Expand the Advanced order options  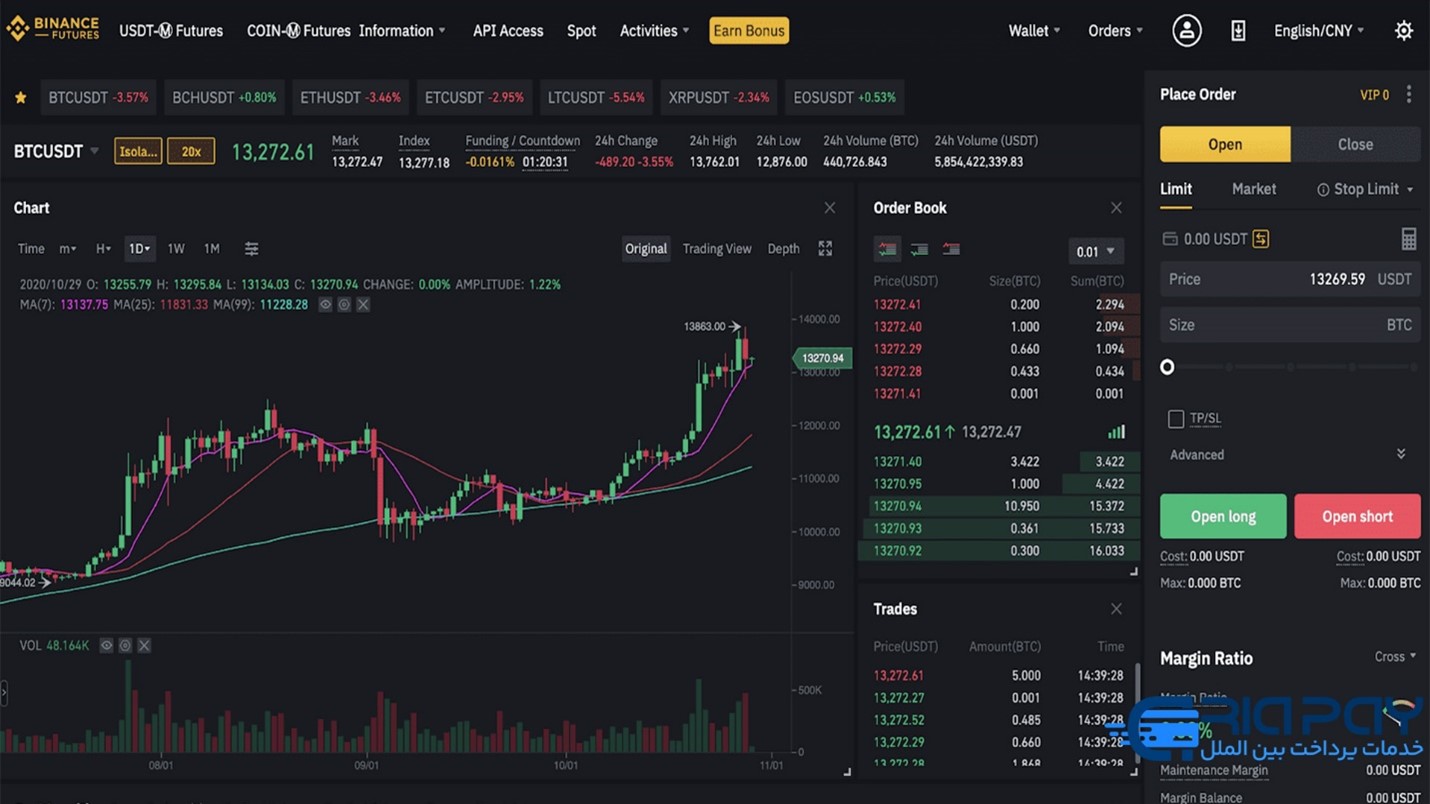[1289, 455]
